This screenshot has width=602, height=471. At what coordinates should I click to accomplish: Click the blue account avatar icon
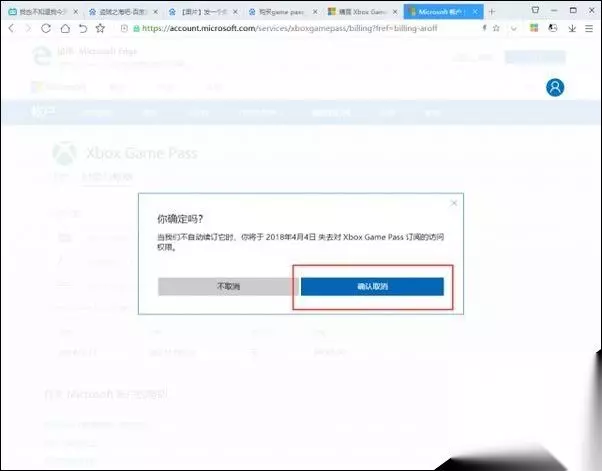(555, 88)
